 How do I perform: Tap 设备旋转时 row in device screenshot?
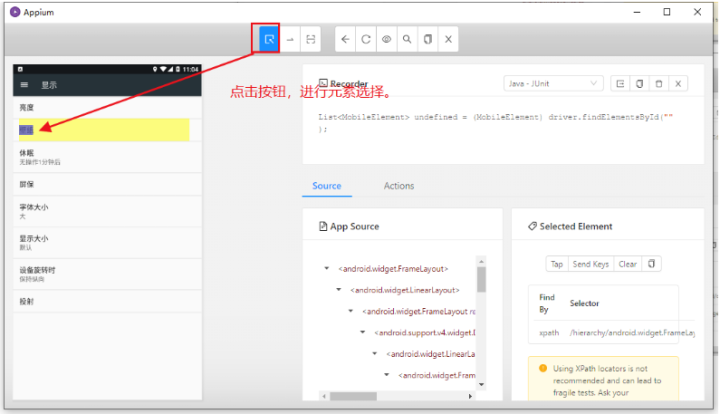click(107, 274)
